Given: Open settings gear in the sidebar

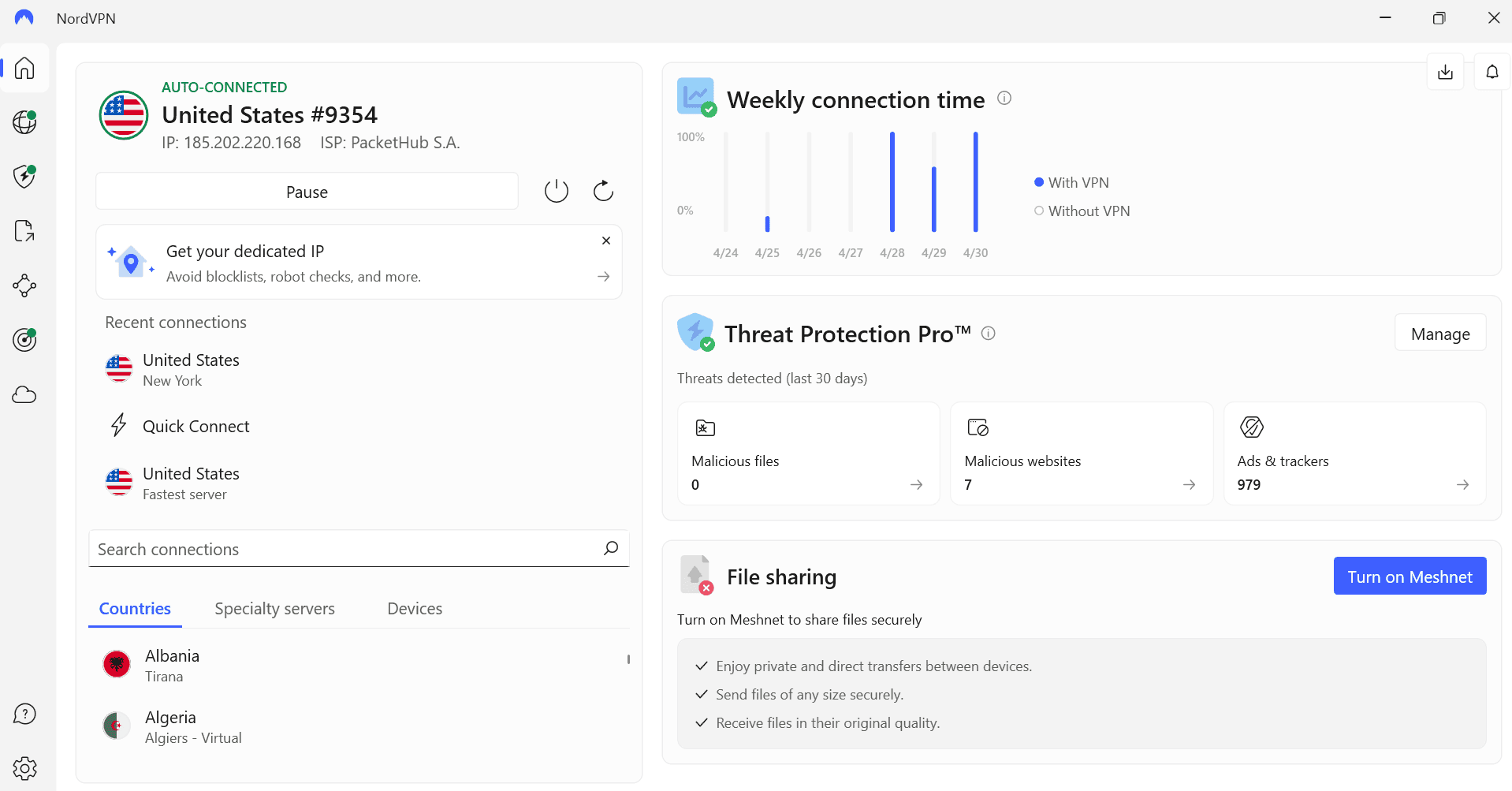Looking at the screenshot, I should pos(24,768).
